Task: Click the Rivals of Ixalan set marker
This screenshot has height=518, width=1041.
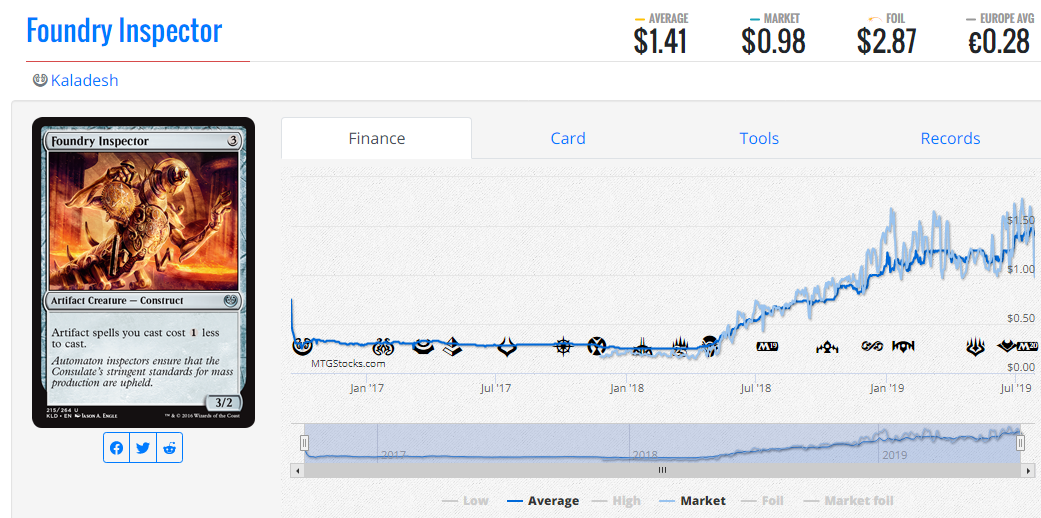Action: pyautogui.click(x=643, y=347)
